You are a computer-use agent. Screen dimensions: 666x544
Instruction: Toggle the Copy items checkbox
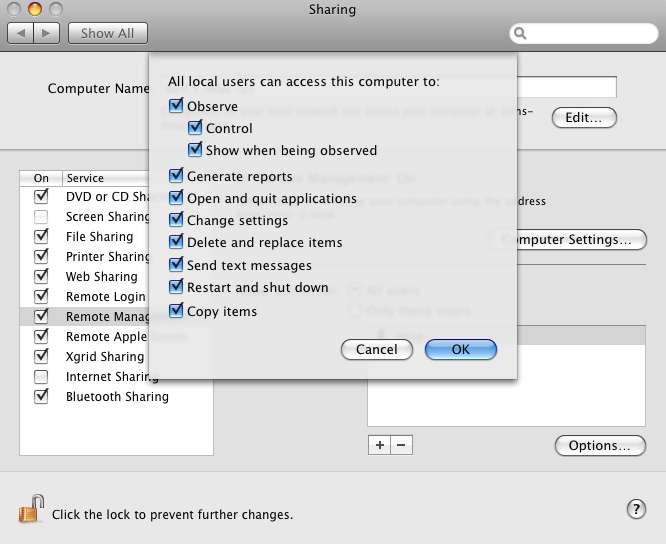[x=176, y=310]
